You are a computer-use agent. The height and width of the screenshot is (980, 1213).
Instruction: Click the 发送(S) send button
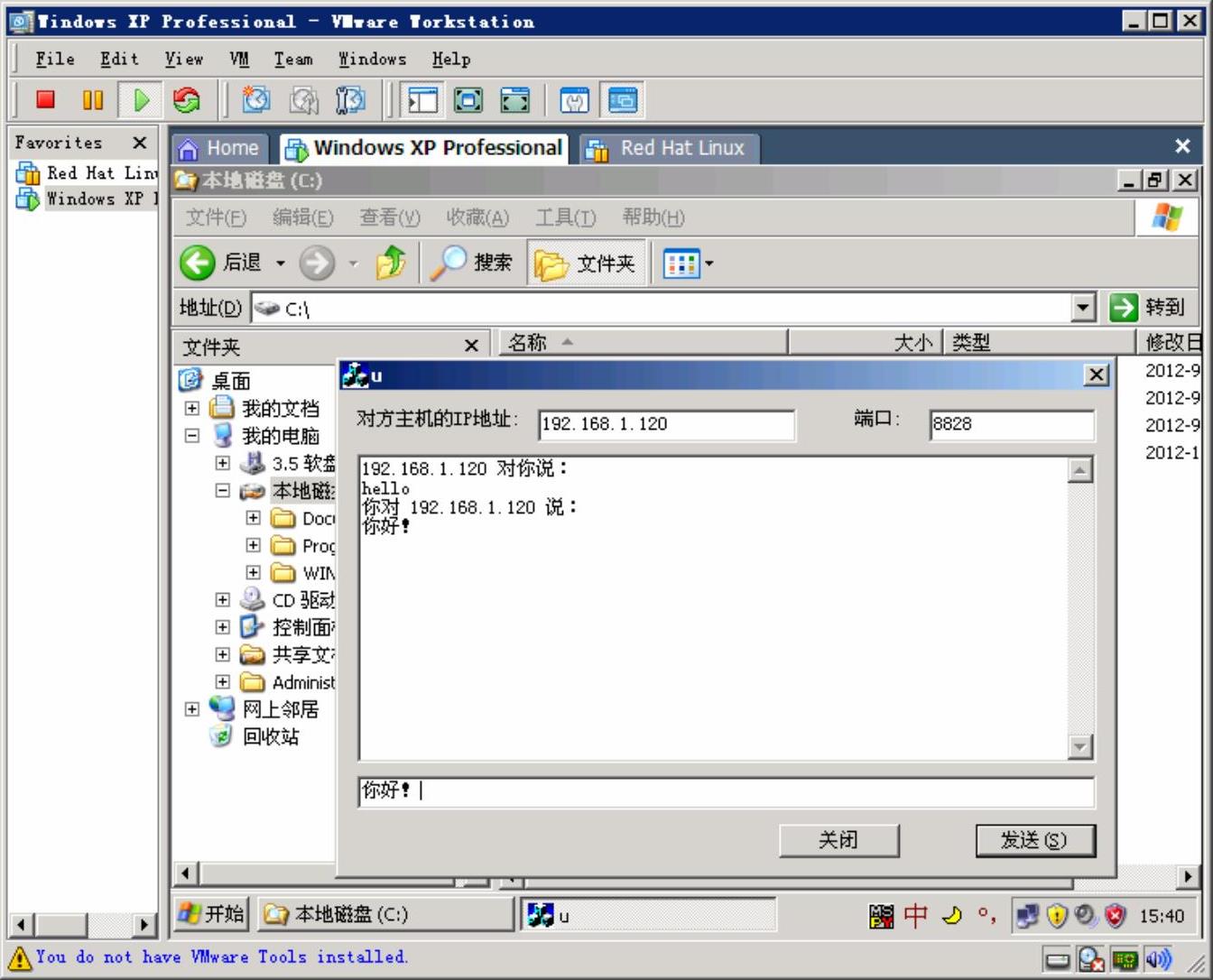point(1035,840)
